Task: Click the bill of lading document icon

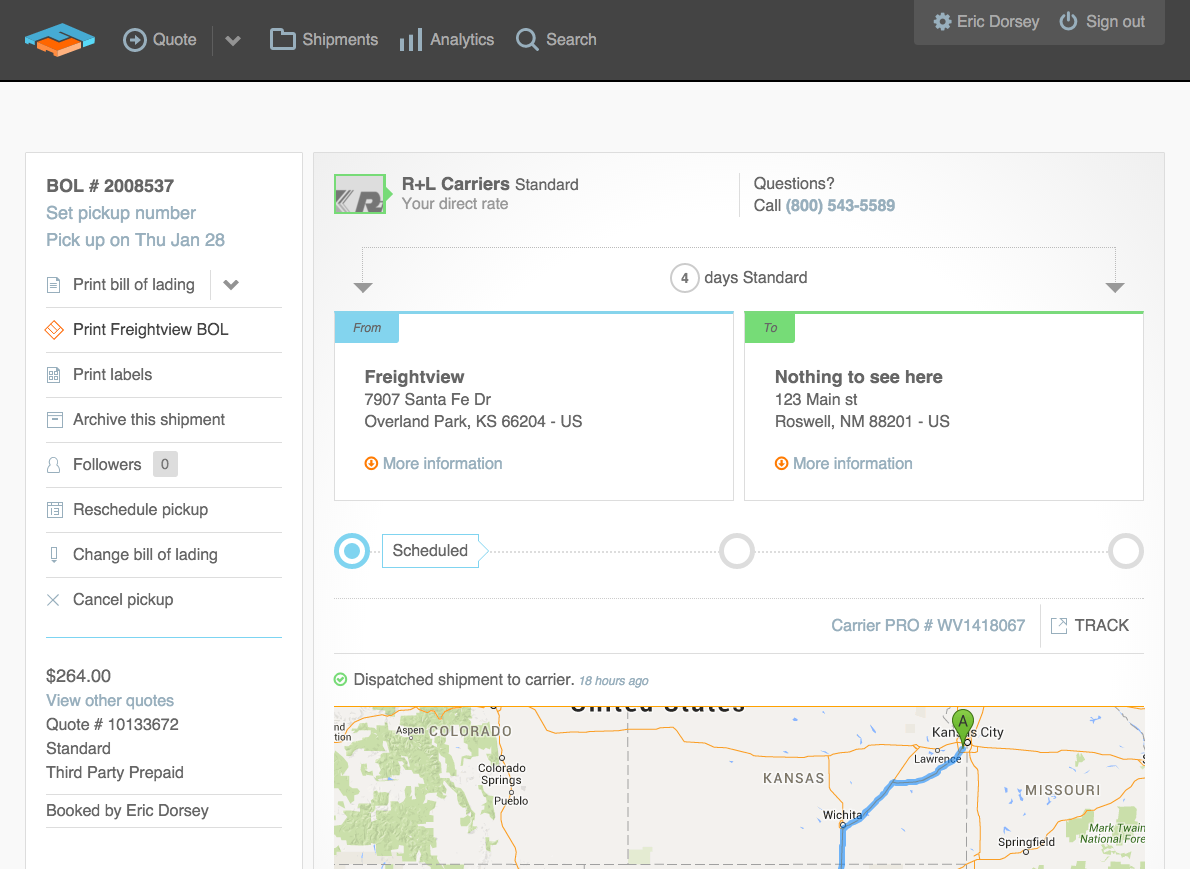Action: tap(54, 285)
